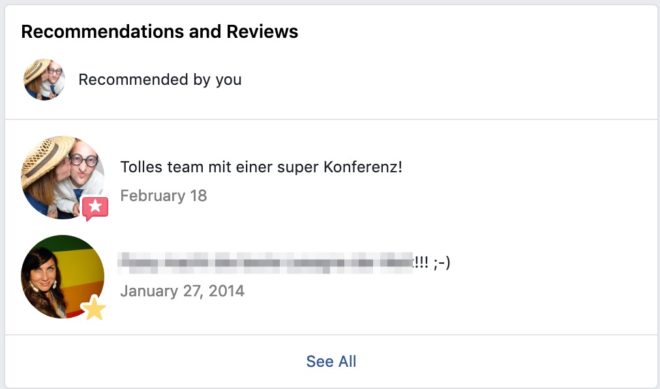The image size is (660, 389).
Task: Click the pink star recommendation badge
Action: tap(95, 208)
